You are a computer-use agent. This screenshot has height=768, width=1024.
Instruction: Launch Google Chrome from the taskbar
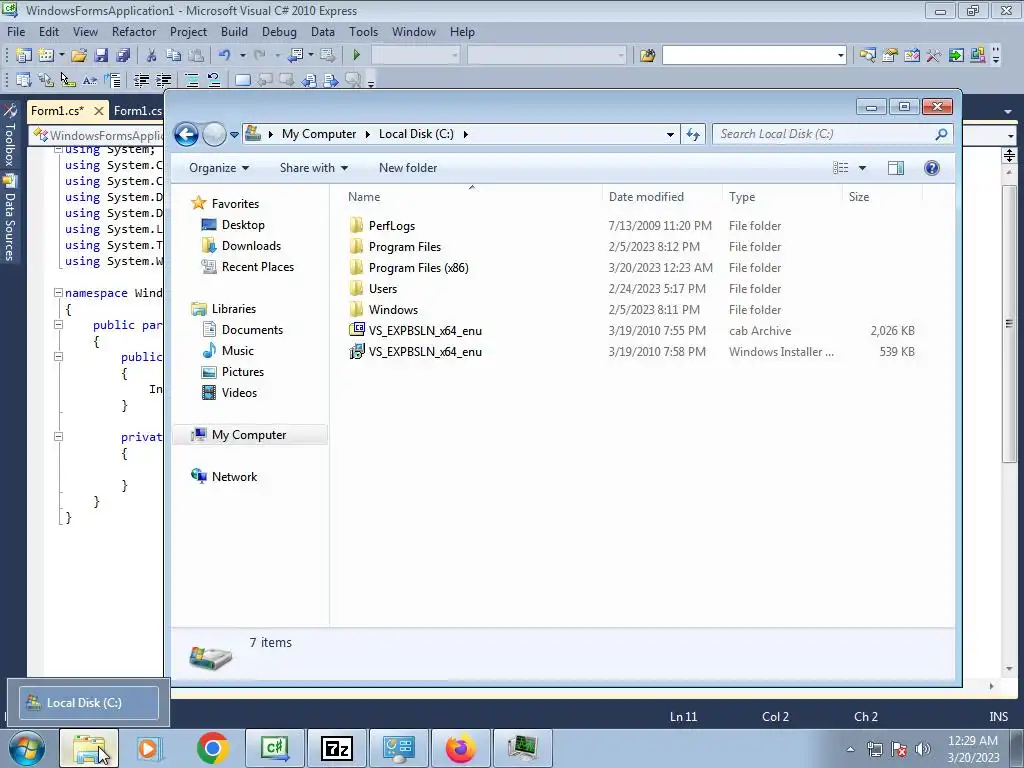pos(212,748)
